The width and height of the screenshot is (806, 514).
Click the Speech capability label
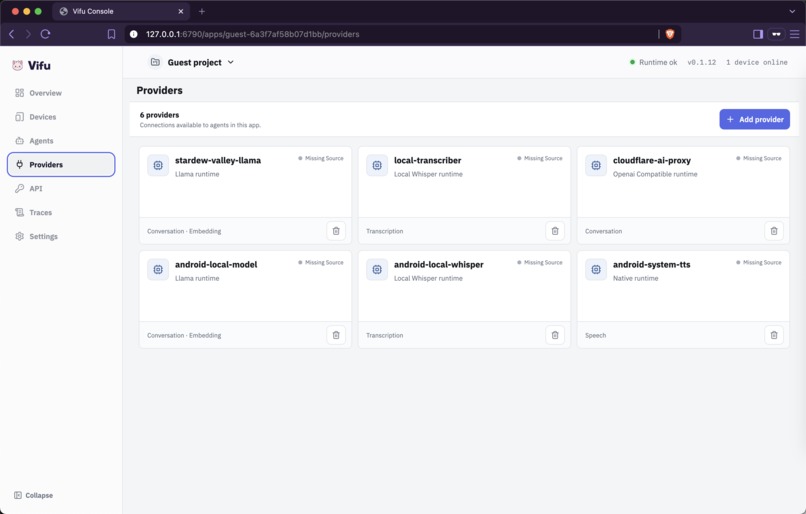(595, 335)
